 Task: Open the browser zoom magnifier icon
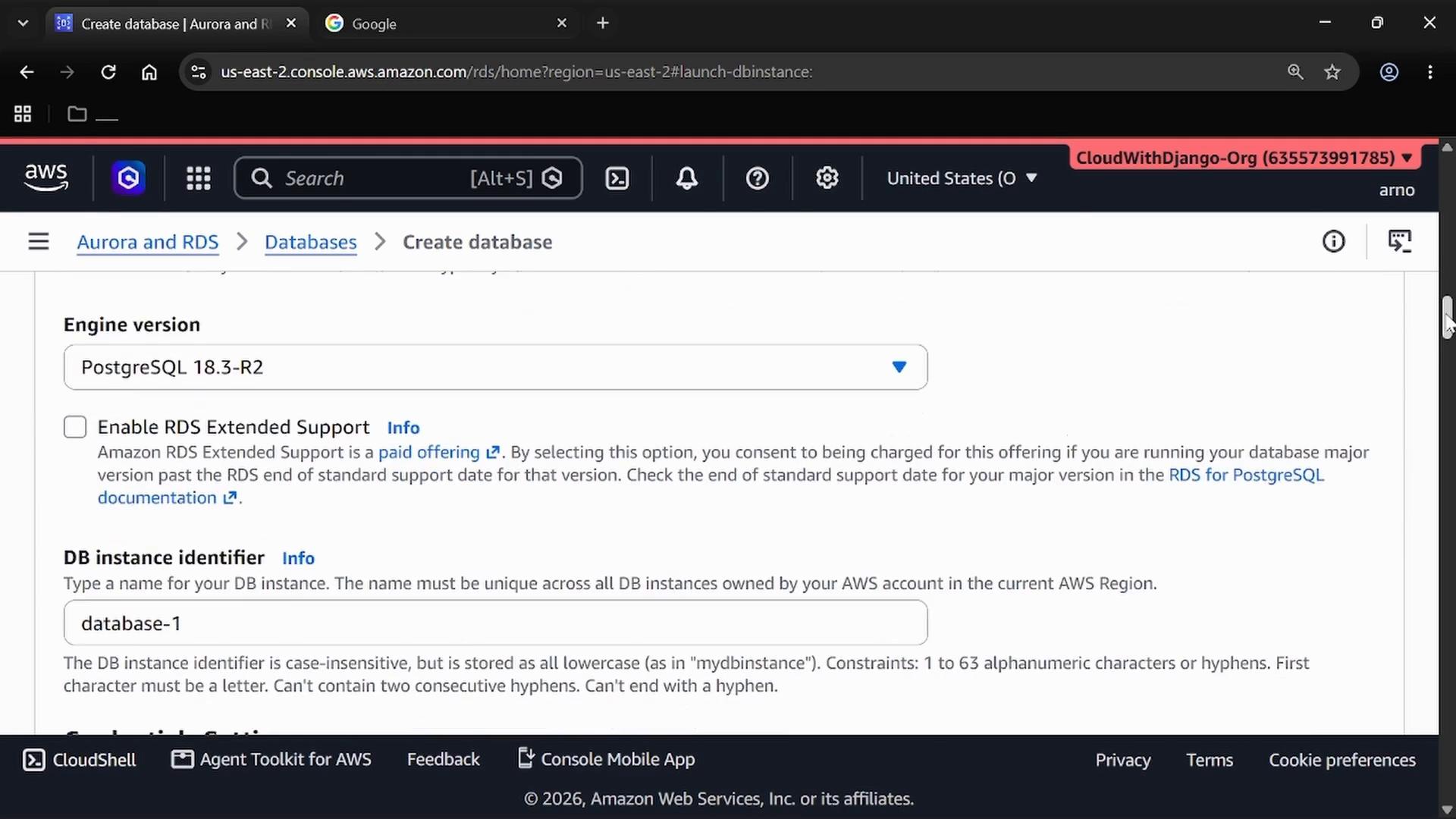[x=1295, y=72]
